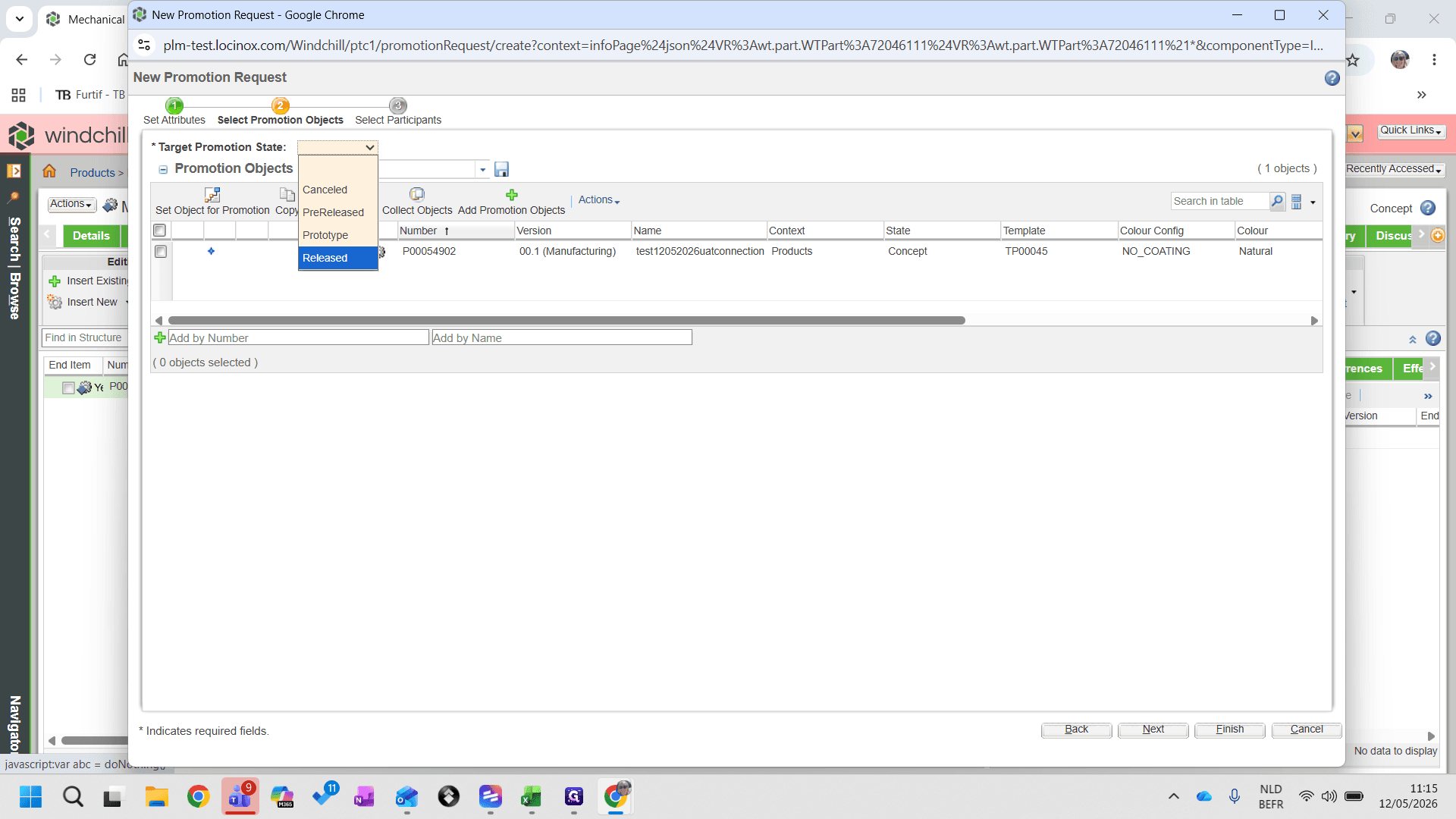1456x819 pixels.
Task: Click the Set Object for Promotion icon
Action: [x=212, y=195]
